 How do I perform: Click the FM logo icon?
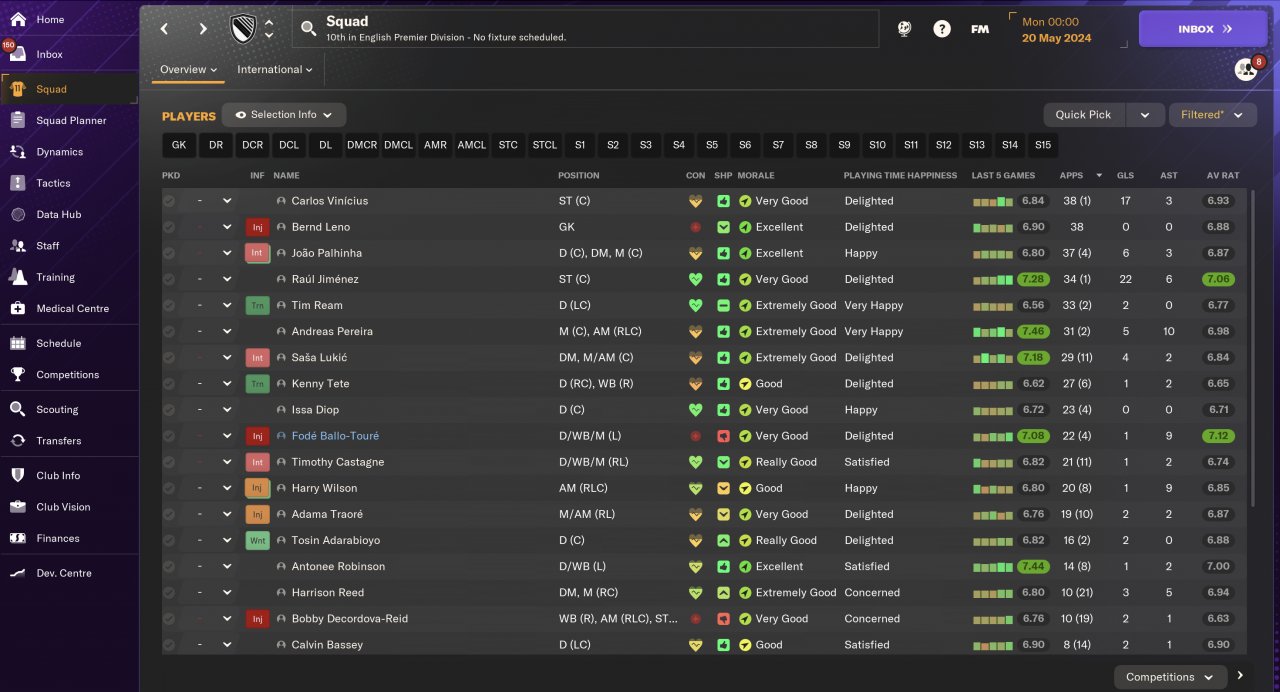[980, 29]
